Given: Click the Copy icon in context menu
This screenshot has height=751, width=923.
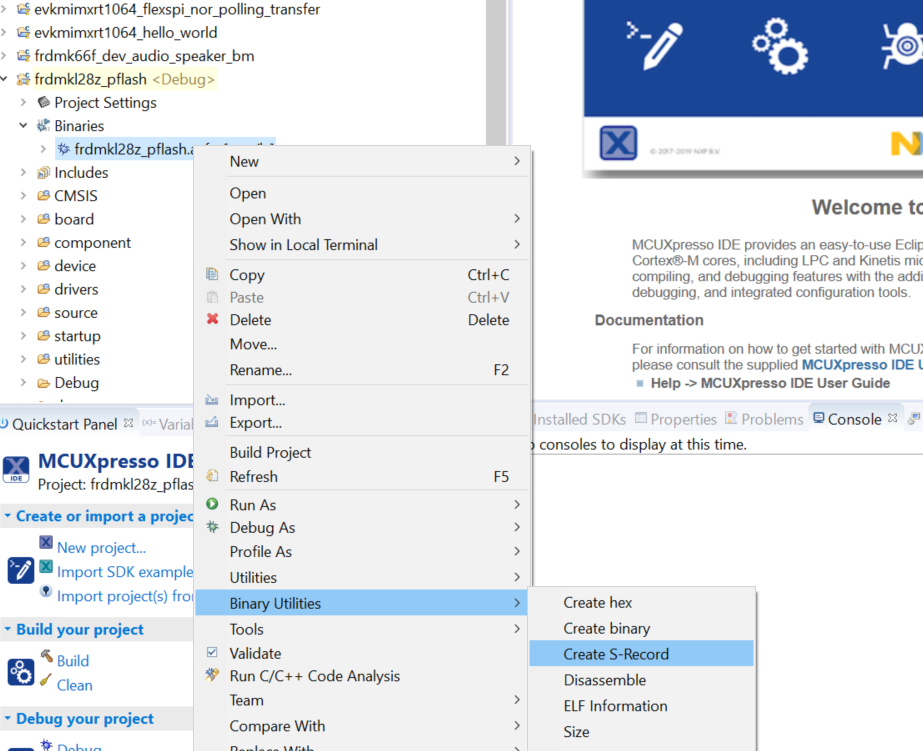Looking at the screenshot, I should tap(212, 274).
